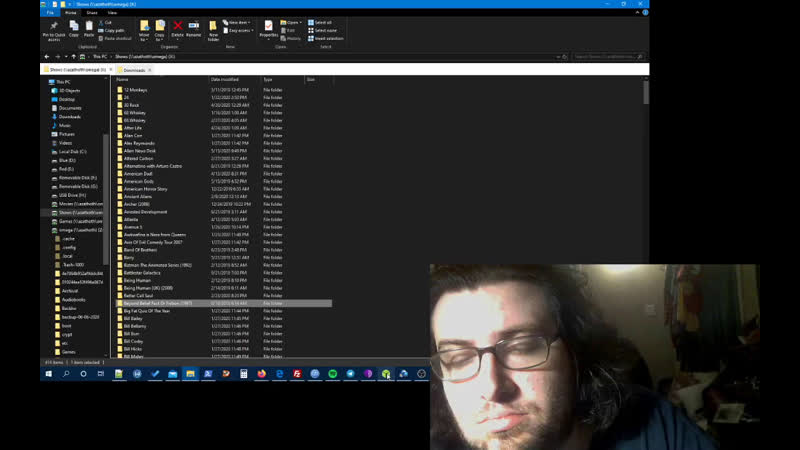Screen dimensions: 800x450
Task: Open Properties from the ribbon
Action: point(269,27)
